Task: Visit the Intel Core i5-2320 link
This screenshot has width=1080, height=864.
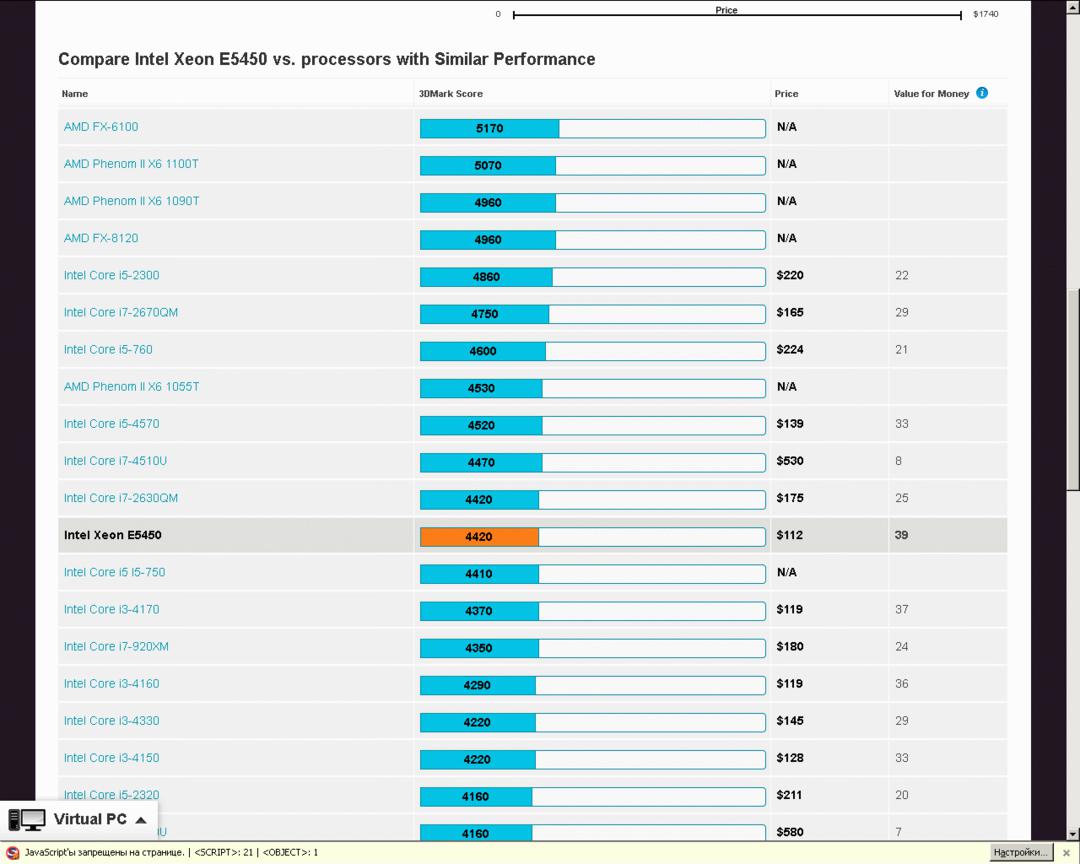Action: (111, 795)
